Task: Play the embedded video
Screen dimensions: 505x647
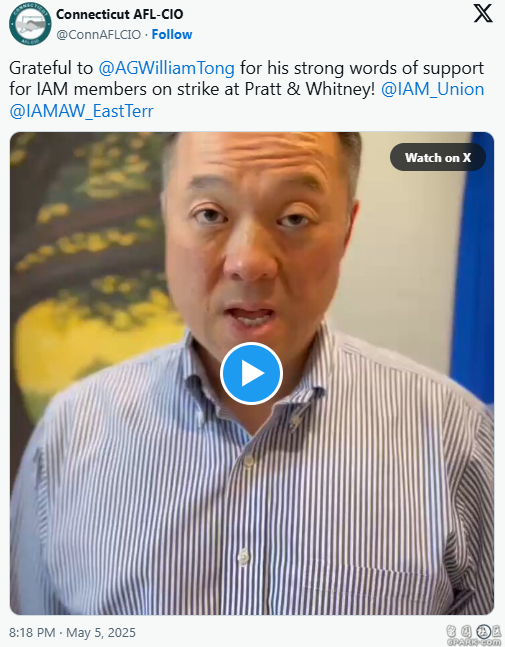Action: 251,373
